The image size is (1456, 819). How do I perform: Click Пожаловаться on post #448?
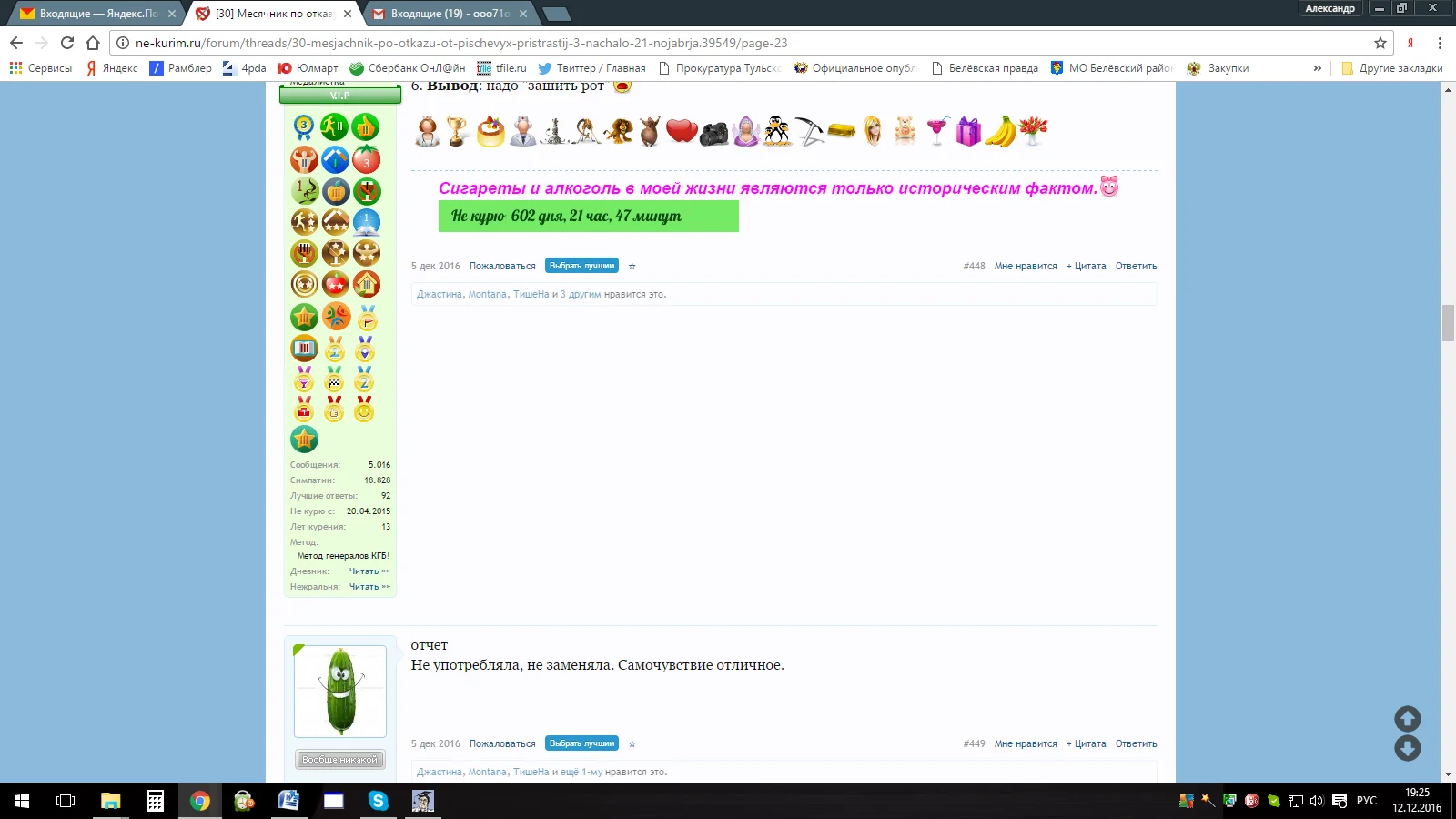(x=502, y=267)
